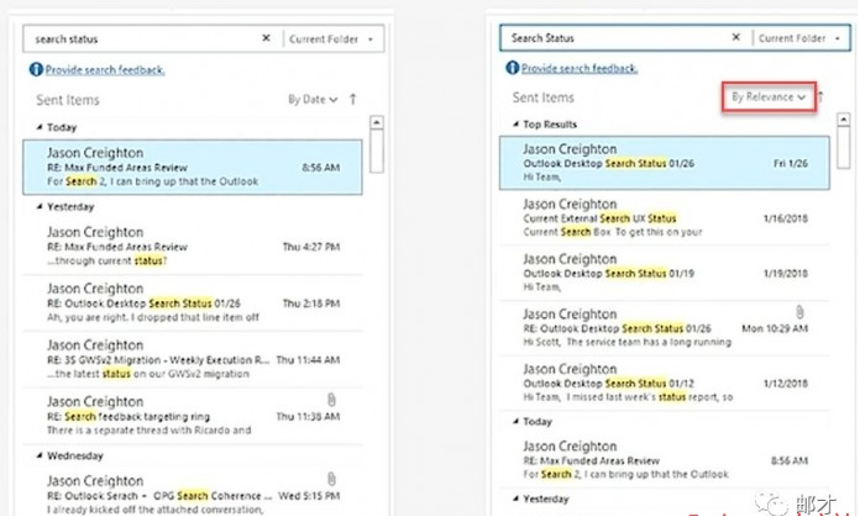858x516 pixels.
Task: Open left Current Folder scope dropdown
Action: coord(329,39)
